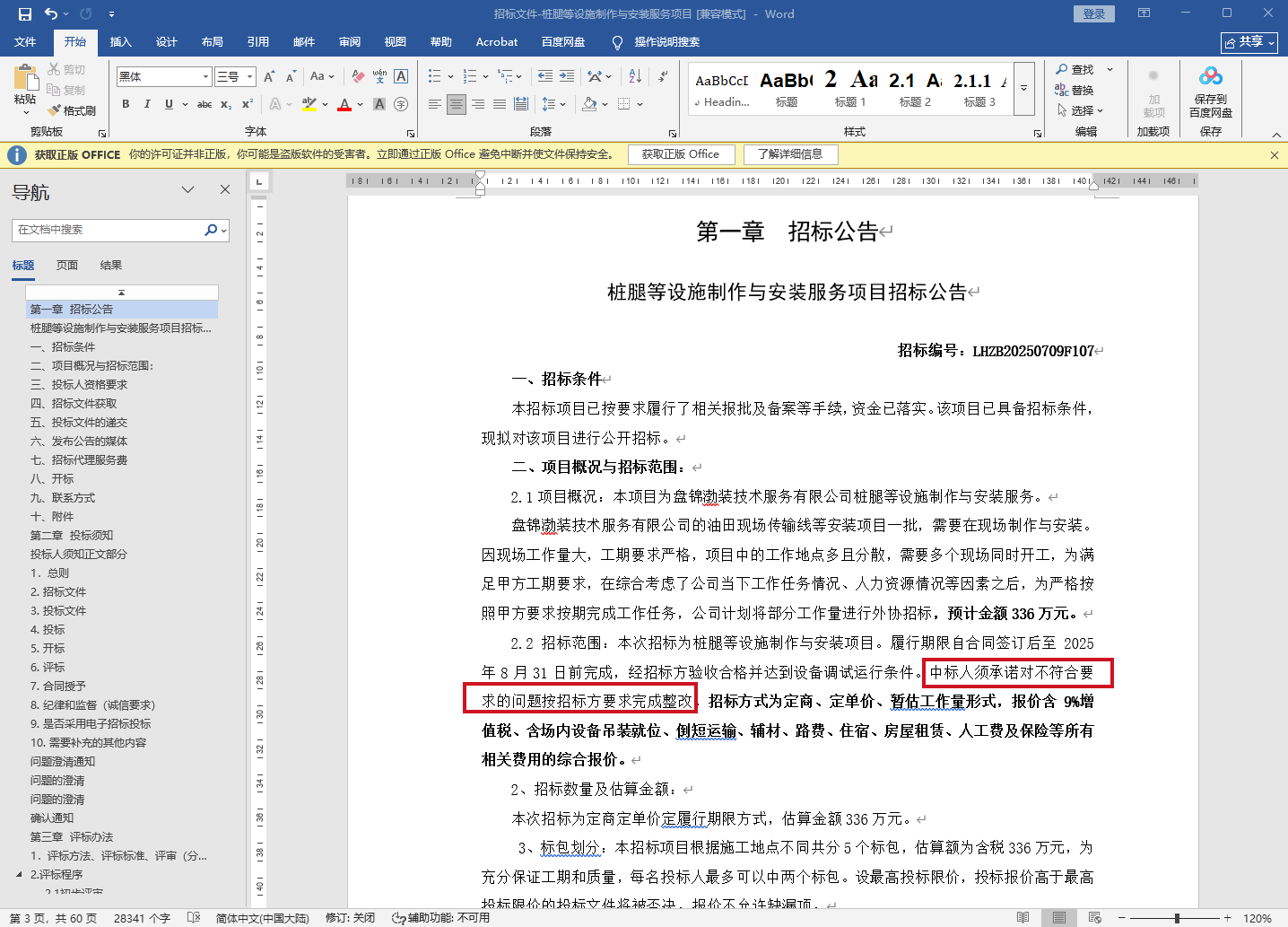Screen dimensions: 1288x927
Task: Click the 获取正版 Office button
Action: pyautogui.click(x=680, y=154)
